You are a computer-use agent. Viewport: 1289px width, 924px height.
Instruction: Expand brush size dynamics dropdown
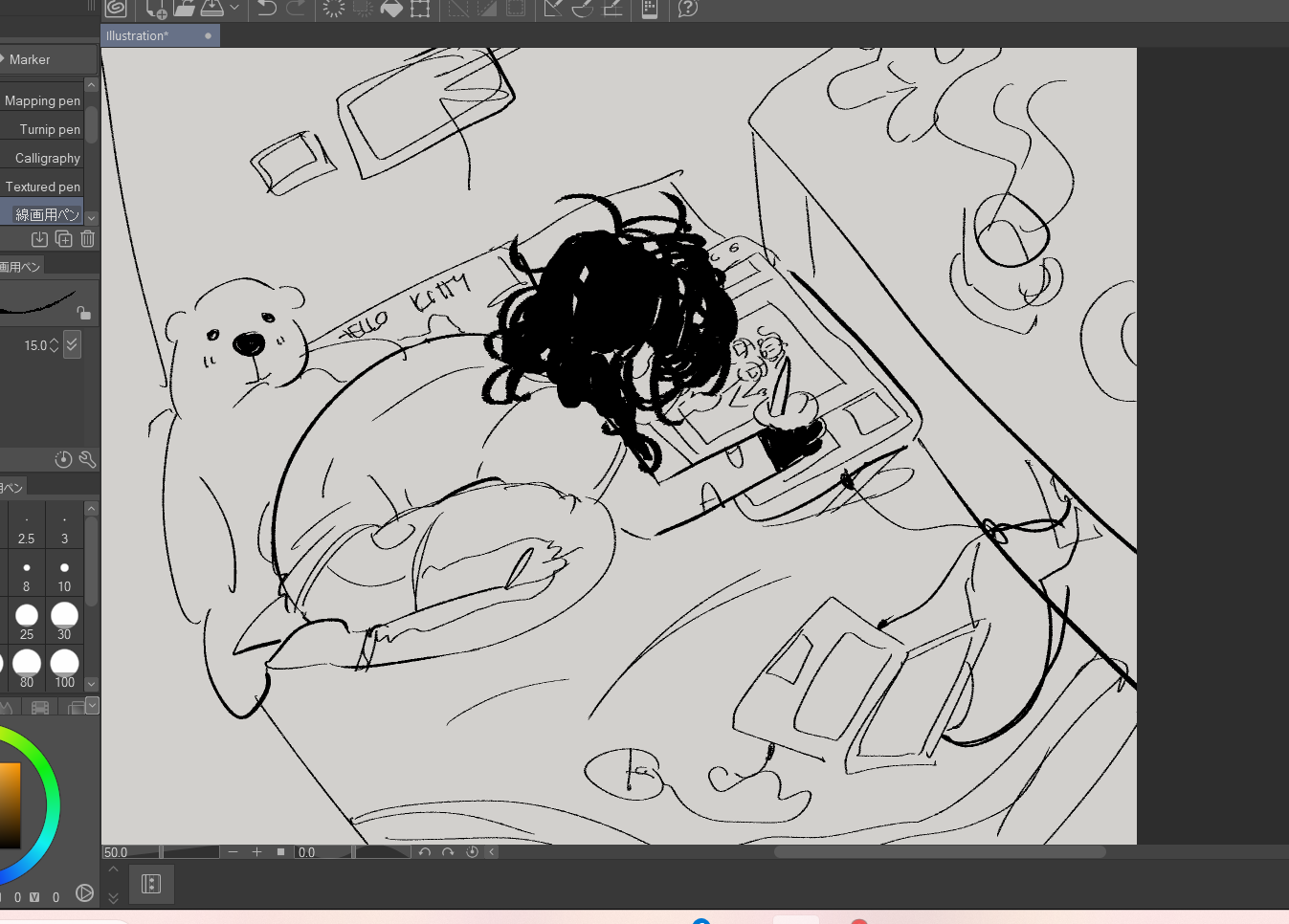[x=73, y=345]
